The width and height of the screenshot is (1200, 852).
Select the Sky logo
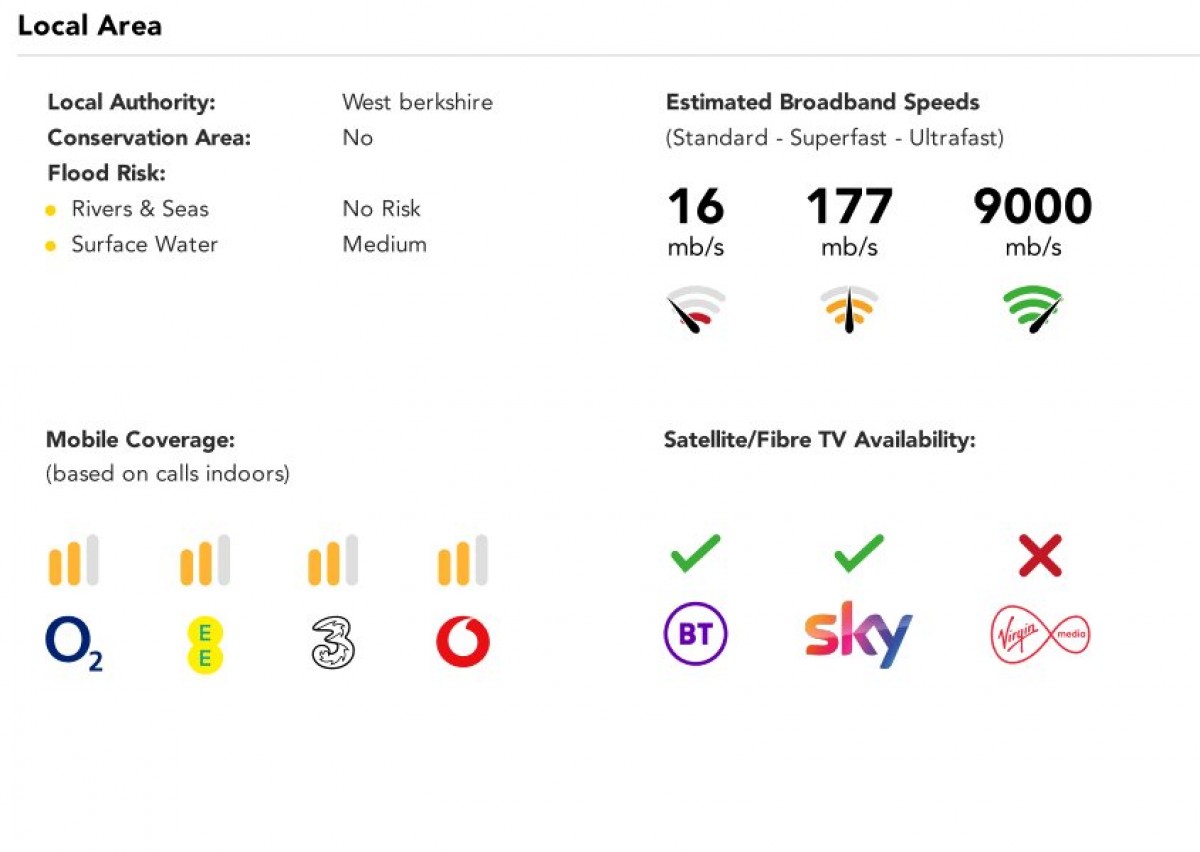coord(859,634)
